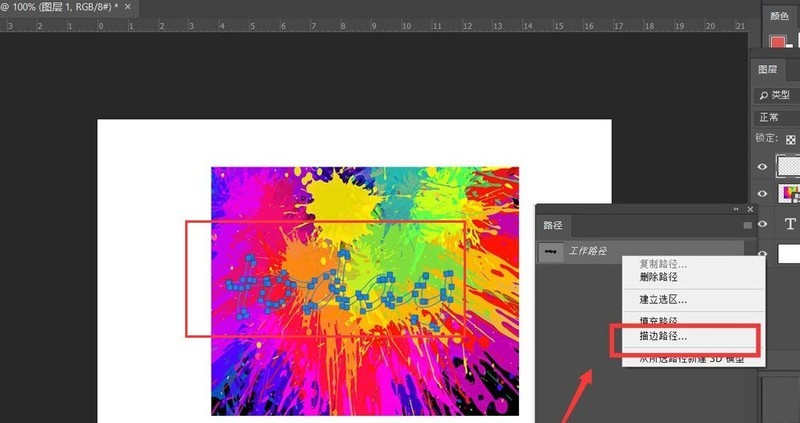
Task: Choose 建立选区... from the context menu
Action: click(x=663, y=300)
